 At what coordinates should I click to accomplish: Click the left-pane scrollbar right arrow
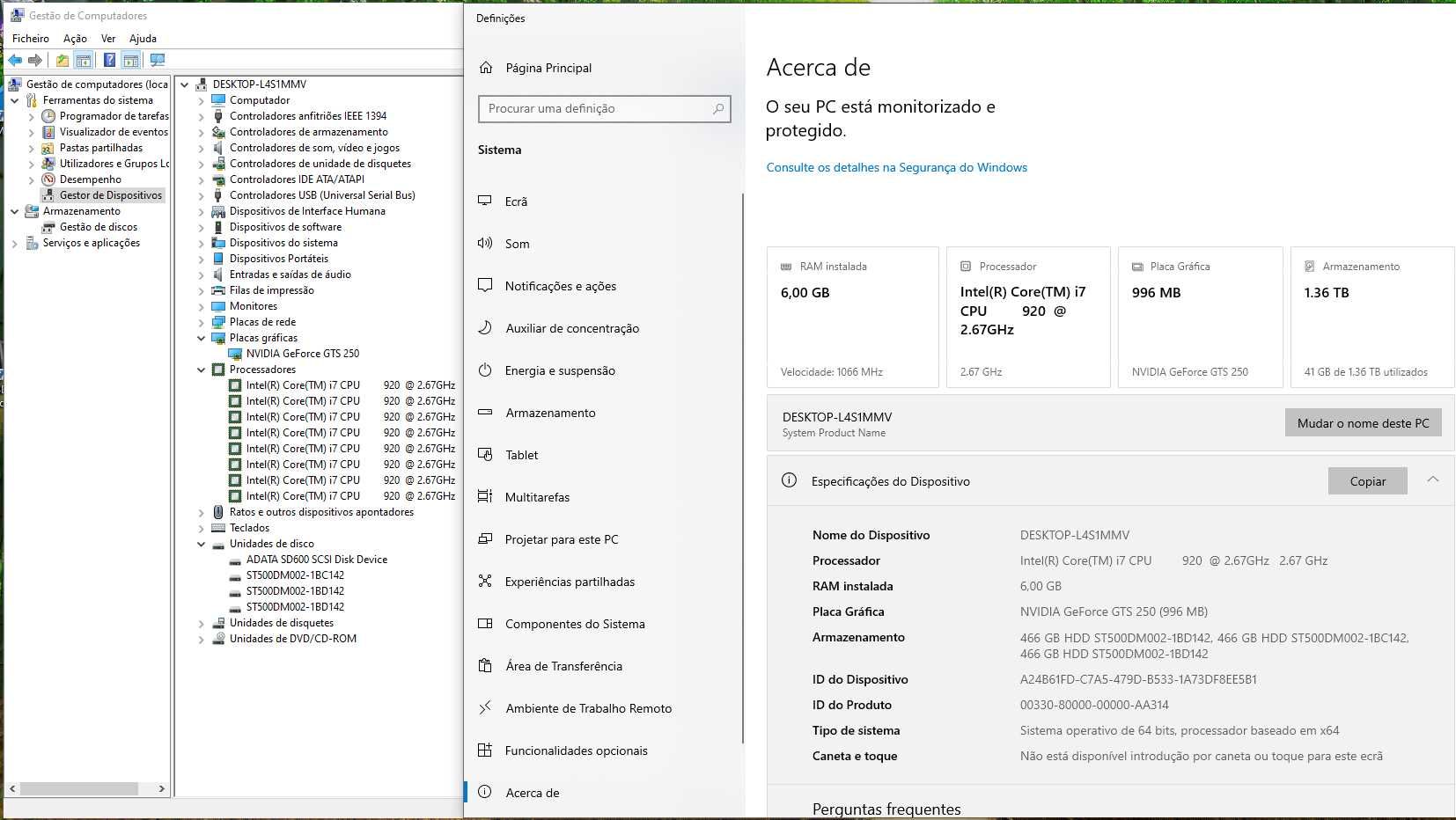[161, 789]
